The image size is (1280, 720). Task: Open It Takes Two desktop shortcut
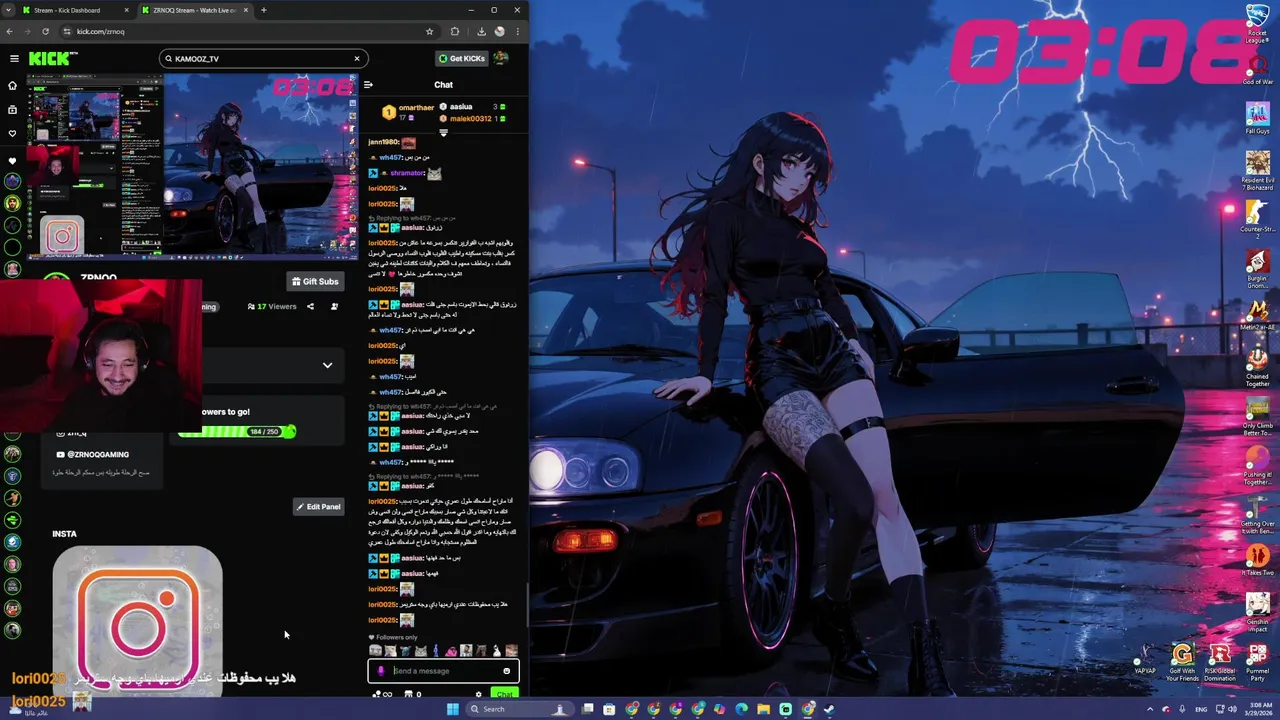coord(1257,560)
